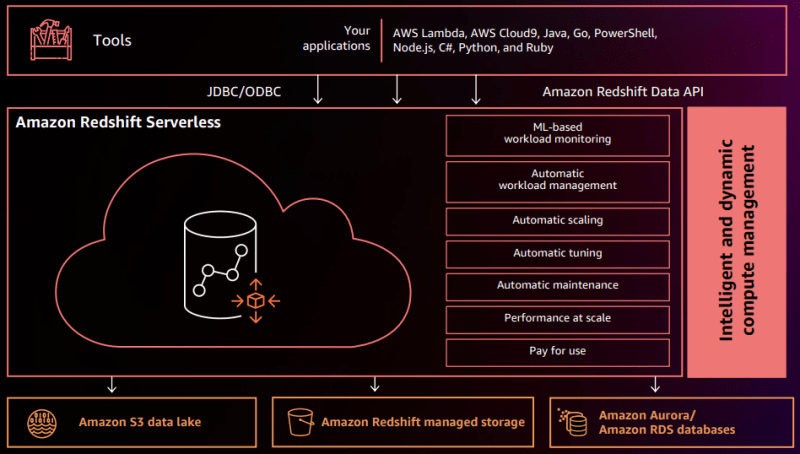Image resolution: width=800 pixels, height=454 pixels.
Task: Select the ML-based workload monitoring box
Action: tap(558, 136)
